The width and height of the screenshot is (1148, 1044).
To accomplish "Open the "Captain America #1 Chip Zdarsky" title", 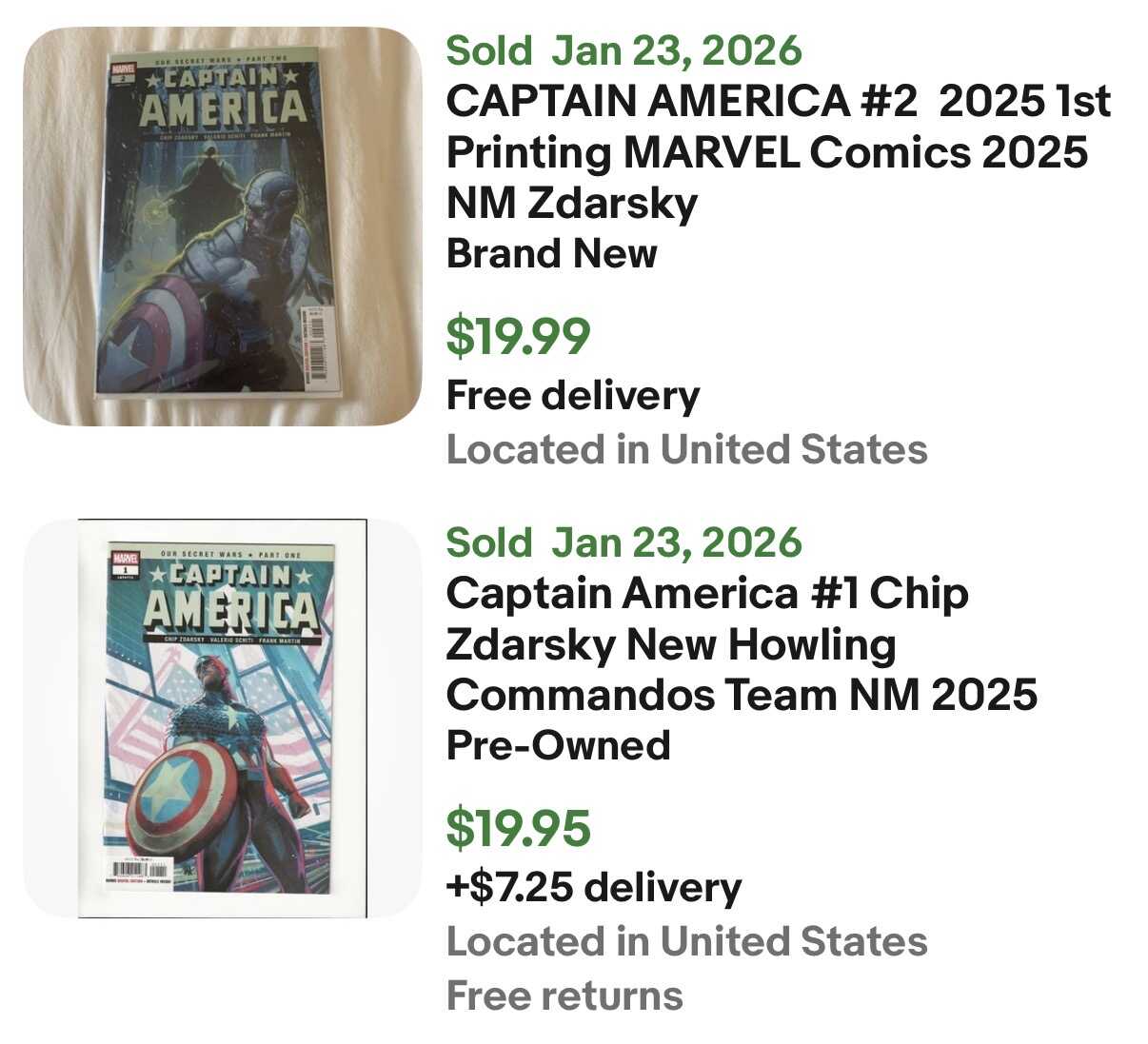I will coord(741,643).
